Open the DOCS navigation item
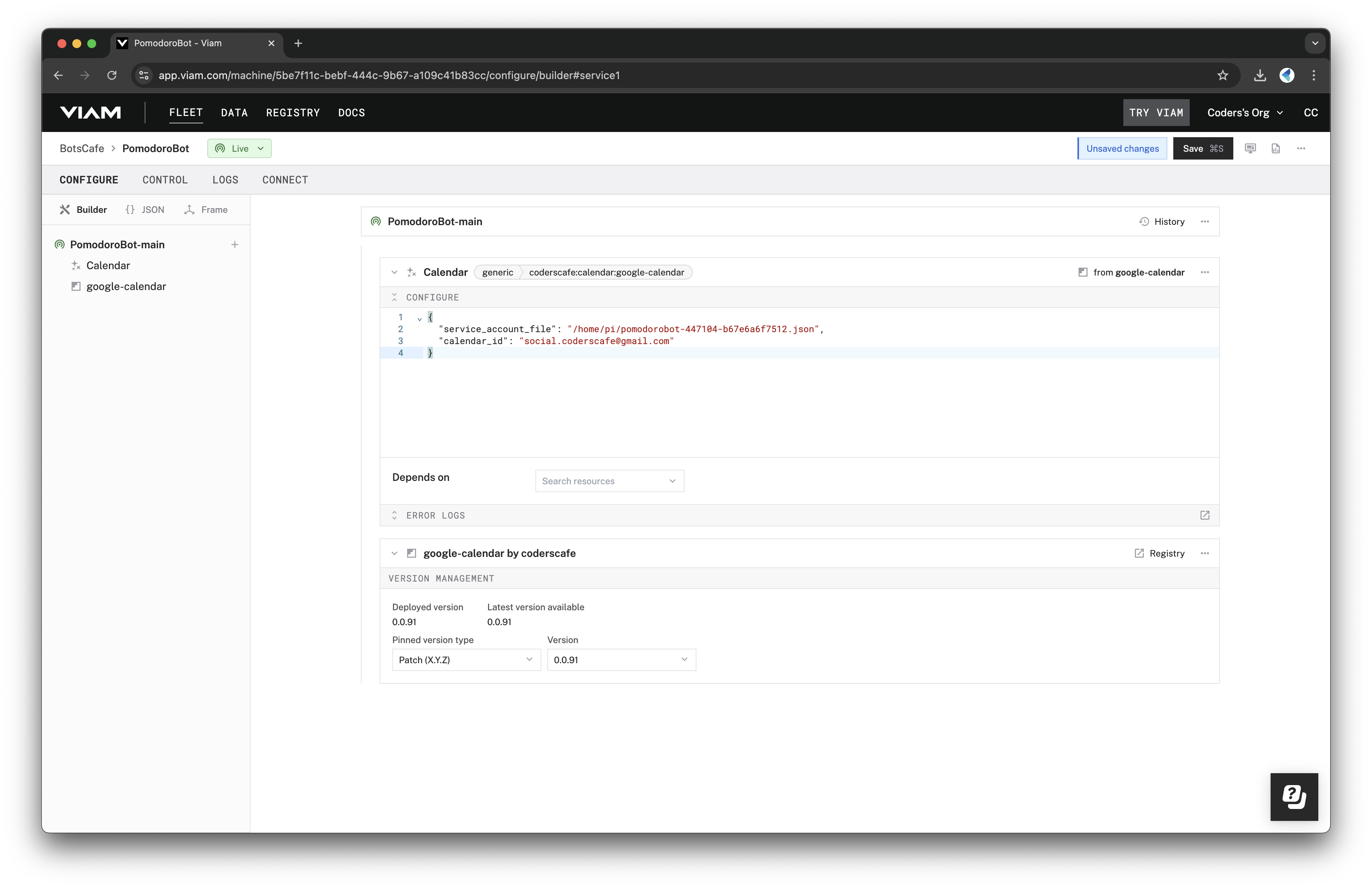Viewport: 1372px width, 888px height. pyautogui.click(x=351, y=112)
